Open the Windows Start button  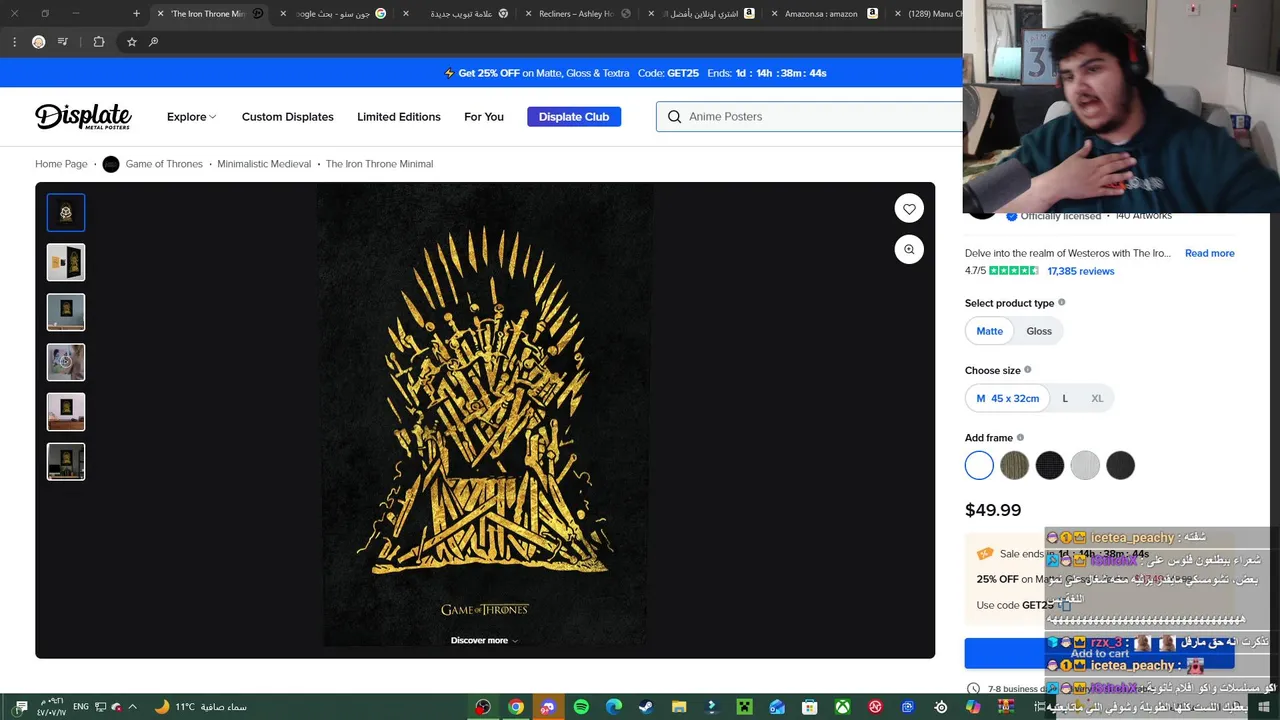pyautogui.click(x=1264, y=707)
